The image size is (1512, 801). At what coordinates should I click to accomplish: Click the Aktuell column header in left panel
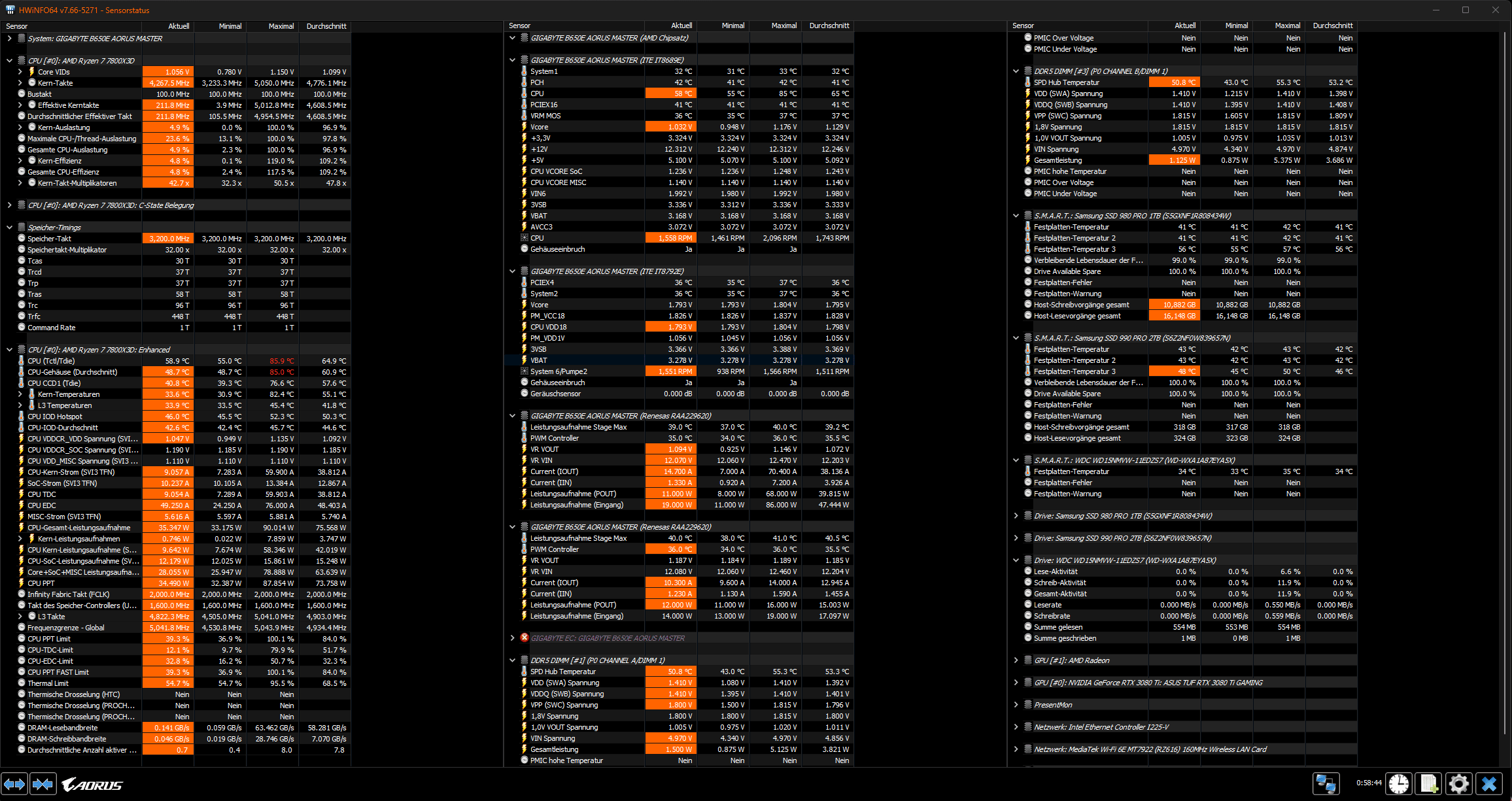168,26
